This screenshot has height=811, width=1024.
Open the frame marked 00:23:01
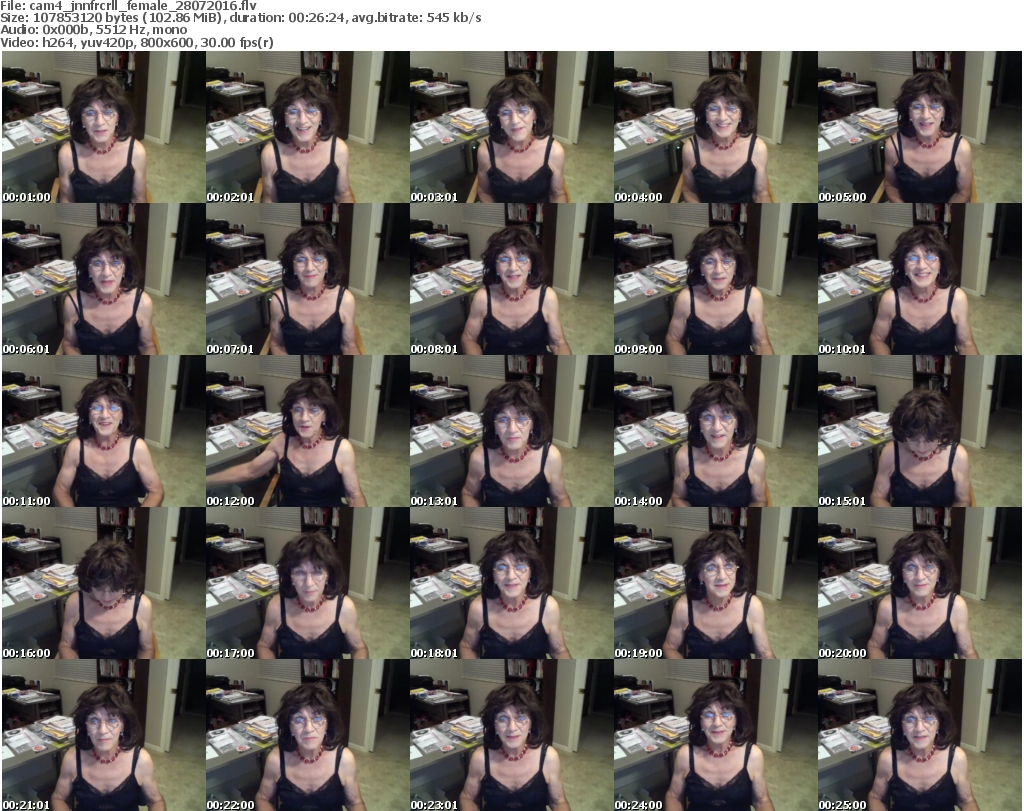click(x=511, y=735)
